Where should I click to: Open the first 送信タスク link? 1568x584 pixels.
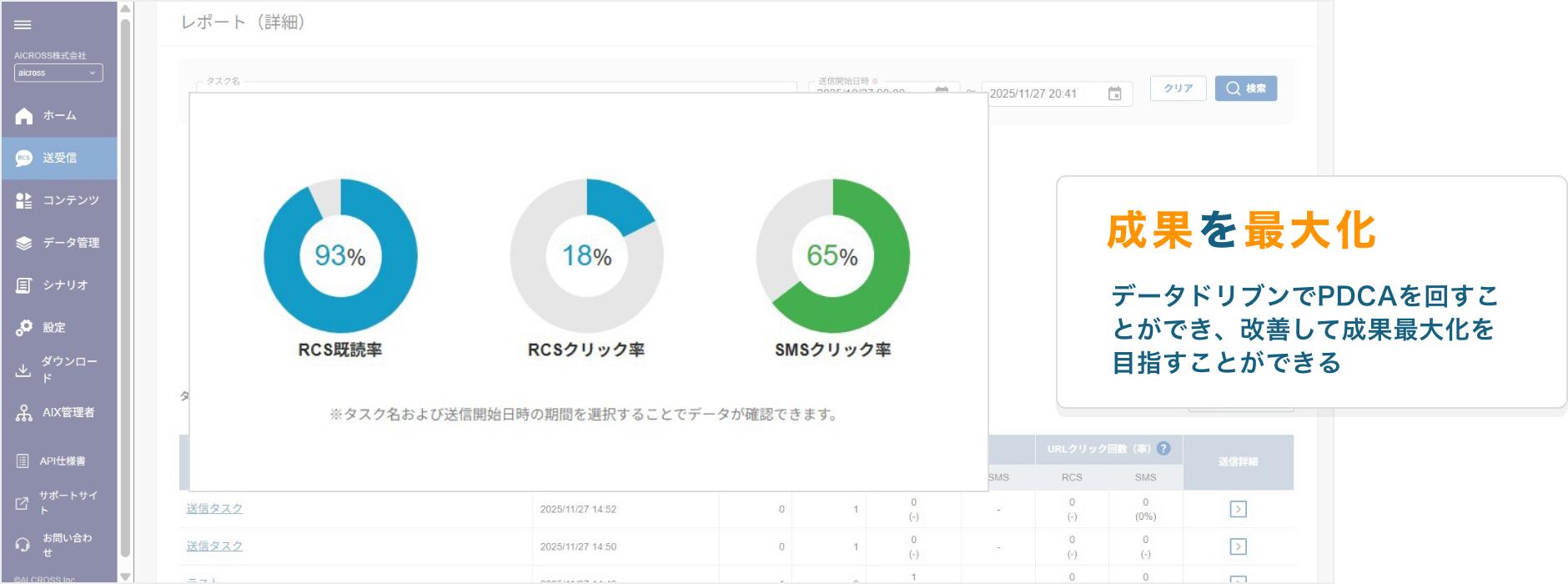click(x=214, y=509)
